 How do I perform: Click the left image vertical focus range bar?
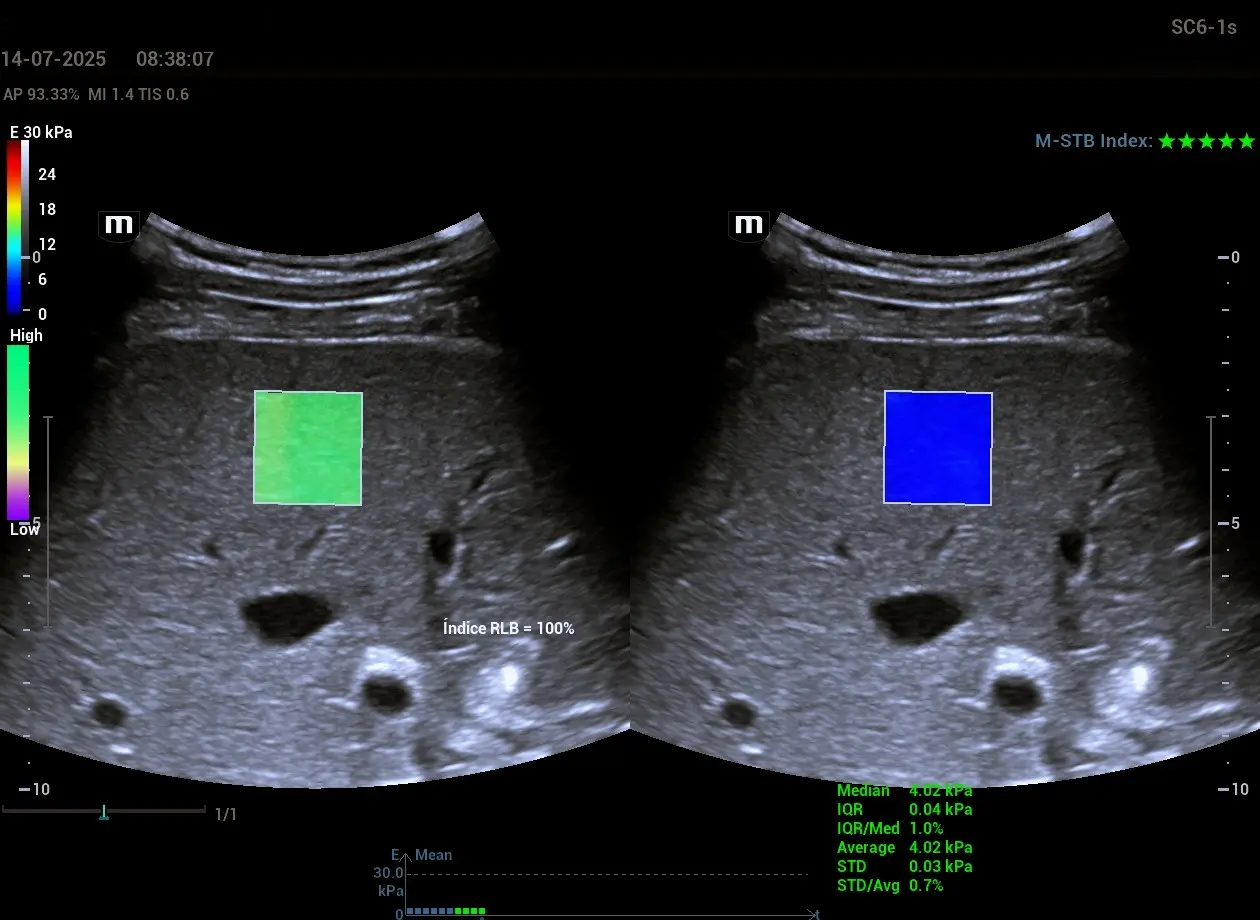point(47,522)
